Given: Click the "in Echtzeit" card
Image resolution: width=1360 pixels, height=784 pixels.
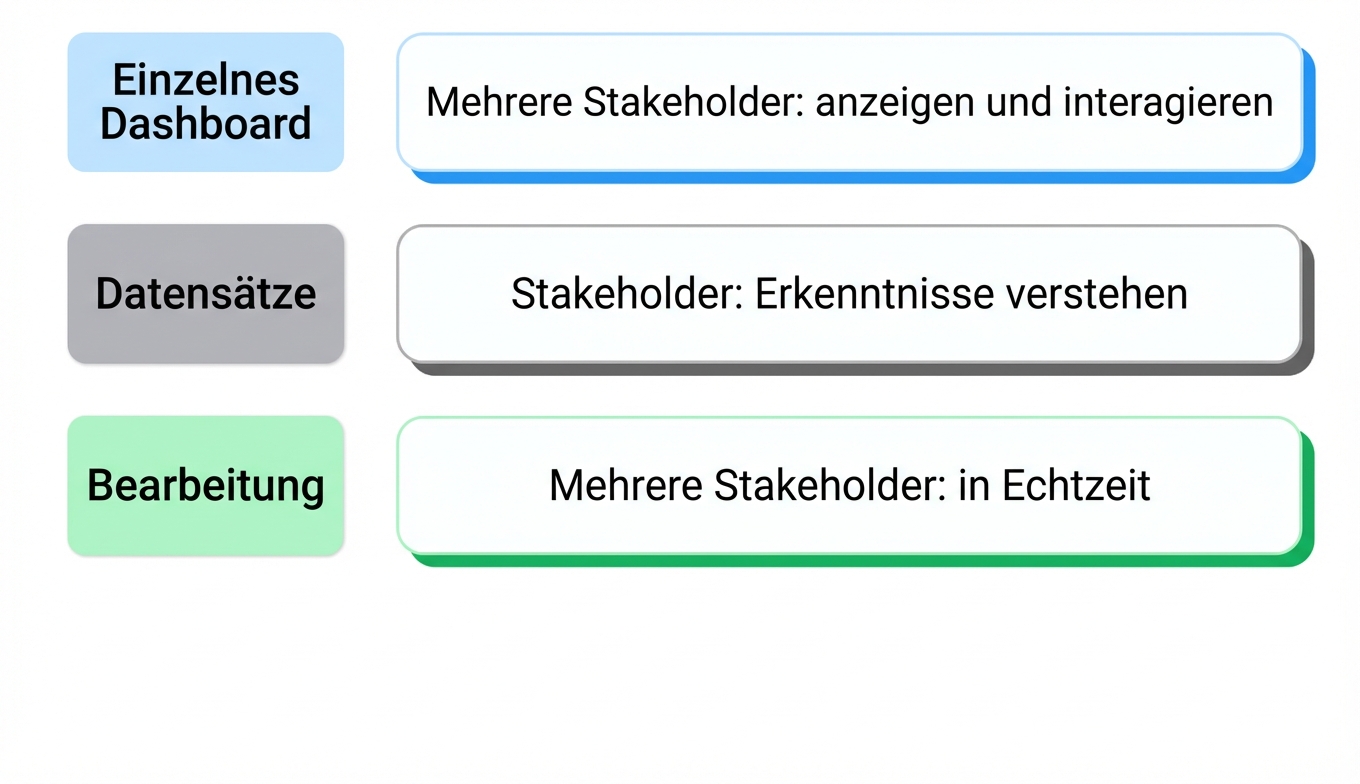Looking at the screenshot, I should [849, 485].
